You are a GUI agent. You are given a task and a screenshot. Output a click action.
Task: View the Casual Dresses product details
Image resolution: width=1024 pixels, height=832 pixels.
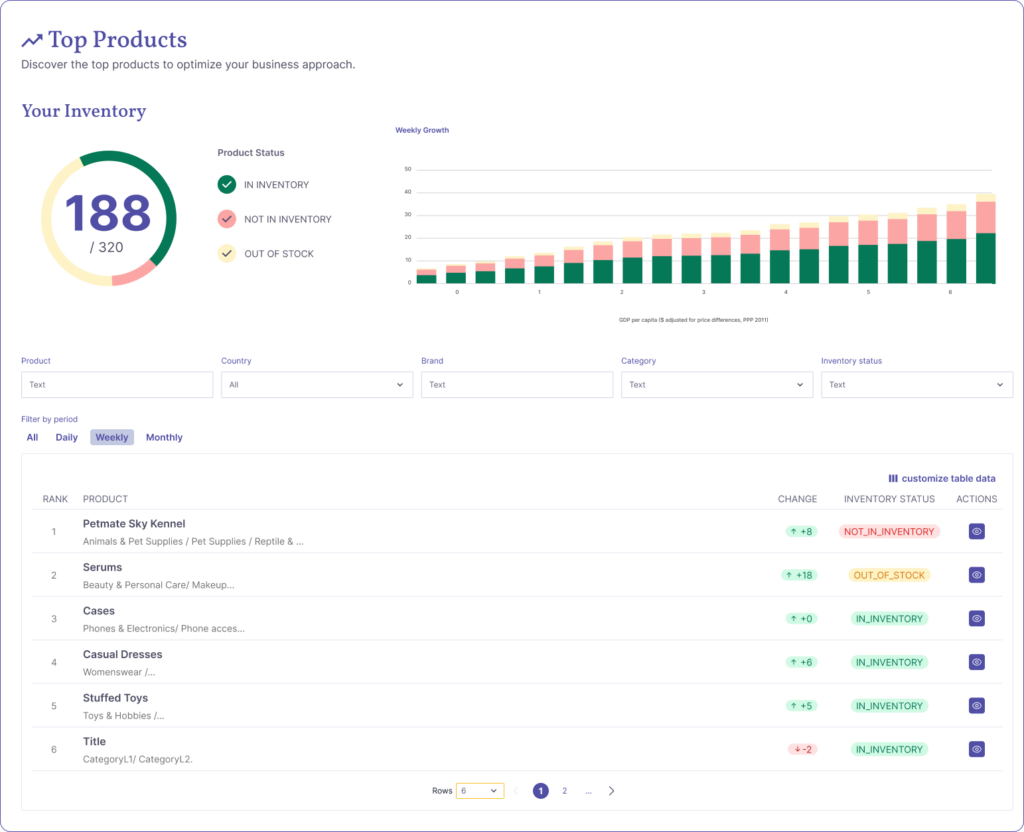[x=976, y=662]
